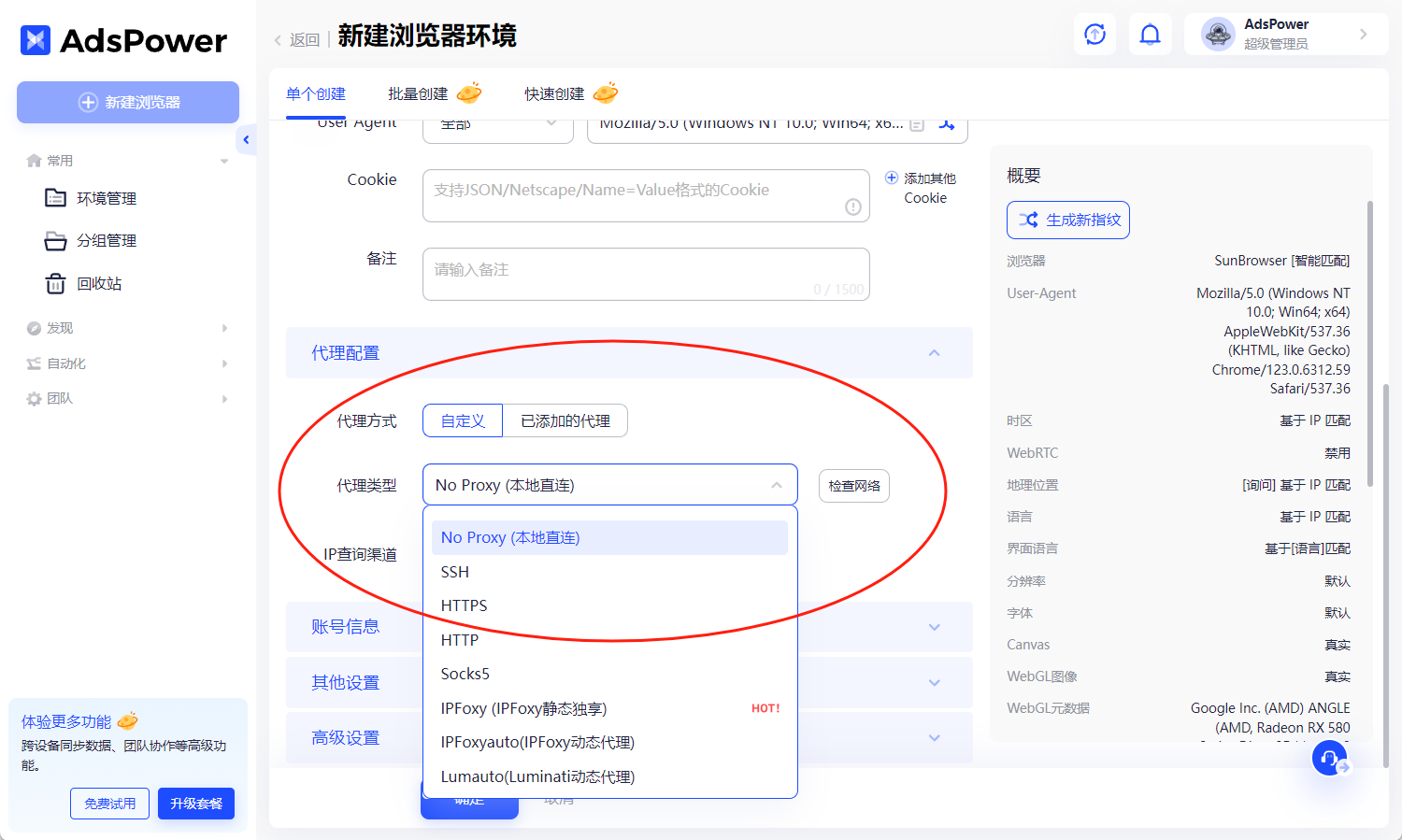Click 添加其他 Cookie link
The image size is (1402, 840).
click(921, 188)
